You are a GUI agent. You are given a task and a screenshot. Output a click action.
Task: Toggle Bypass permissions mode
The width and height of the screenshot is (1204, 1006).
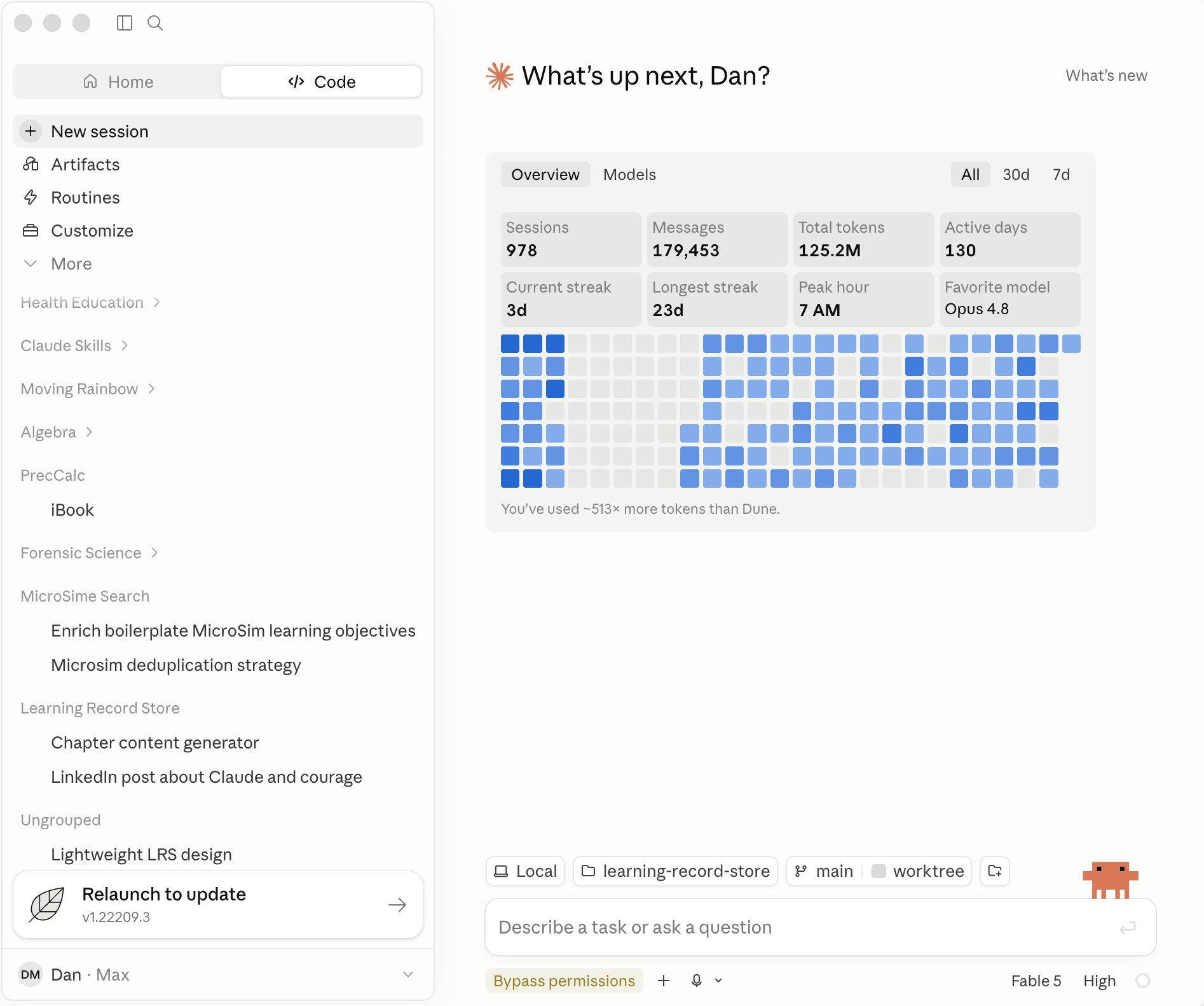click(564, 981)
